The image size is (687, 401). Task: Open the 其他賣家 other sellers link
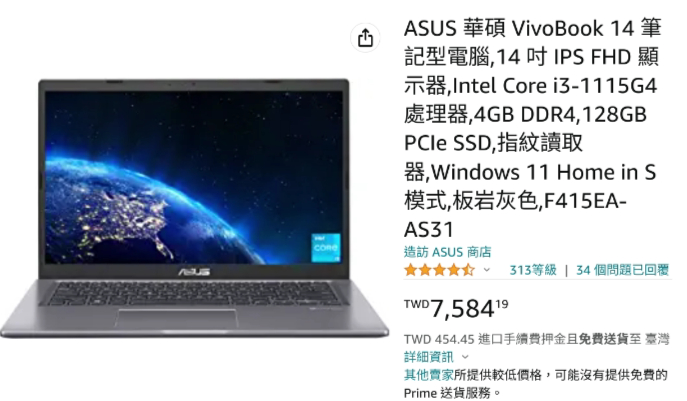click(428, 375)
